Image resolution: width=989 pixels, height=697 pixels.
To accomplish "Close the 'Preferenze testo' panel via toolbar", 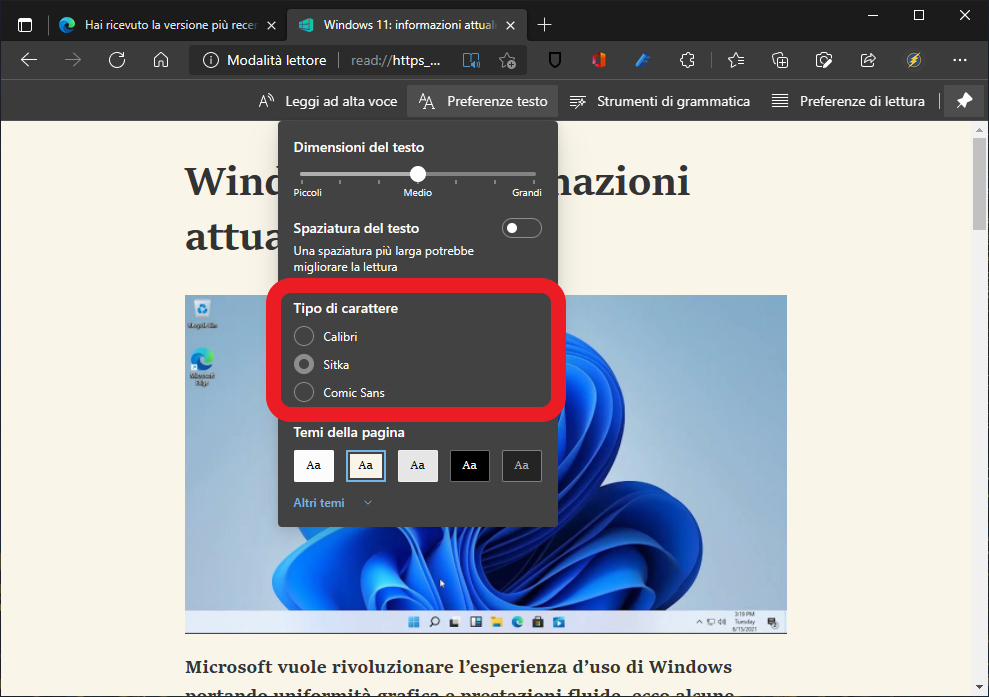I will (x=483, y=101).
